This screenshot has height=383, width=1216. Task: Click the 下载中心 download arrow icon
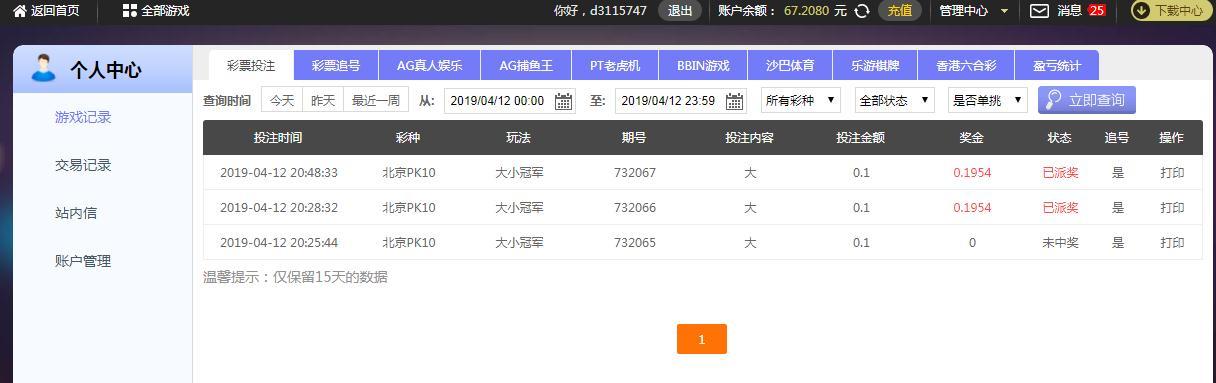coord(1141,11)
